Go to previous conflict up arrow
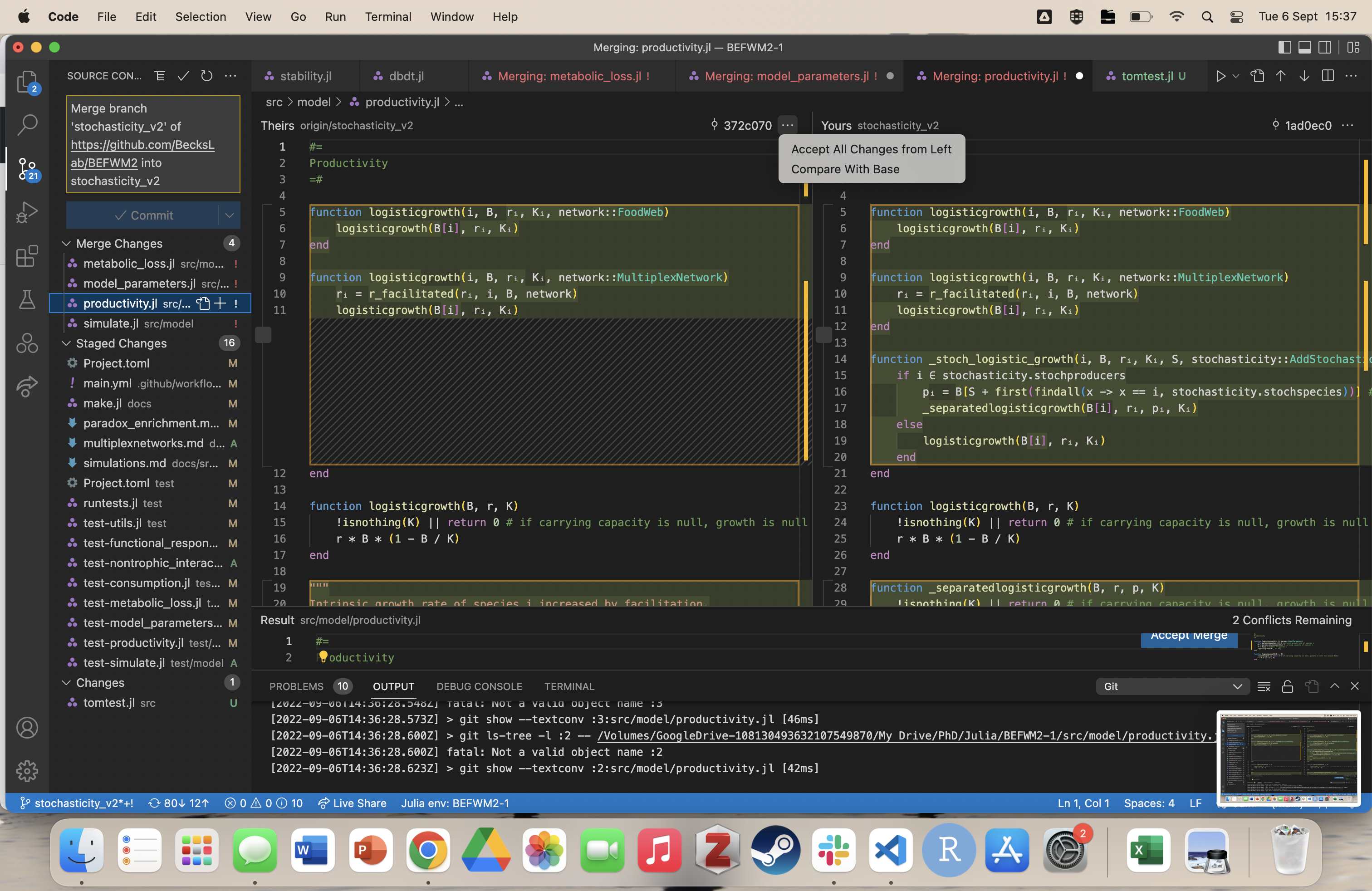 coord(1280,75)
